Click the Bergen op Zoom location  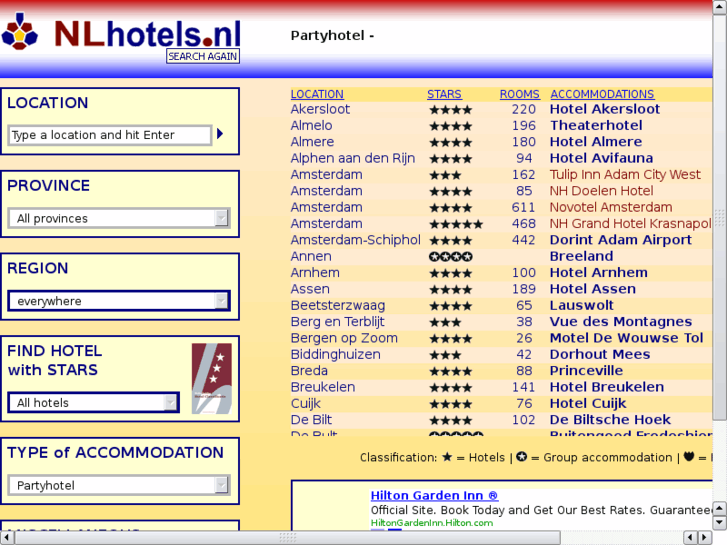coord(344,338)
